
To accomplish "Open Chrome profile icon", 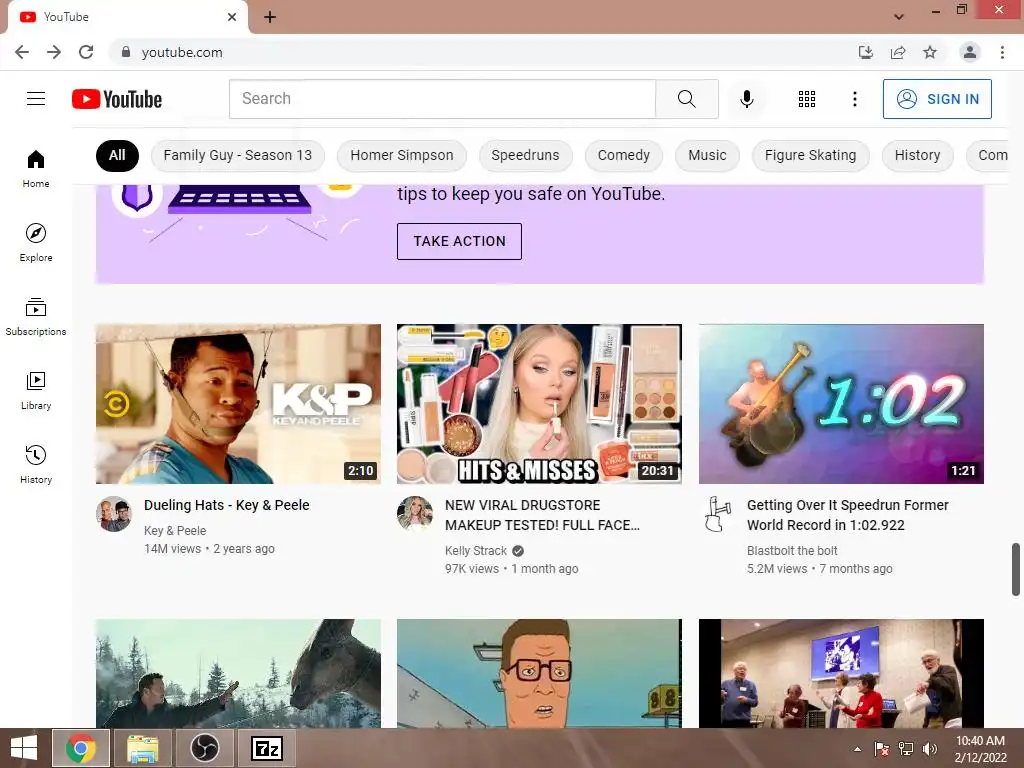I will pyautogui.click(x=970, y=52).
